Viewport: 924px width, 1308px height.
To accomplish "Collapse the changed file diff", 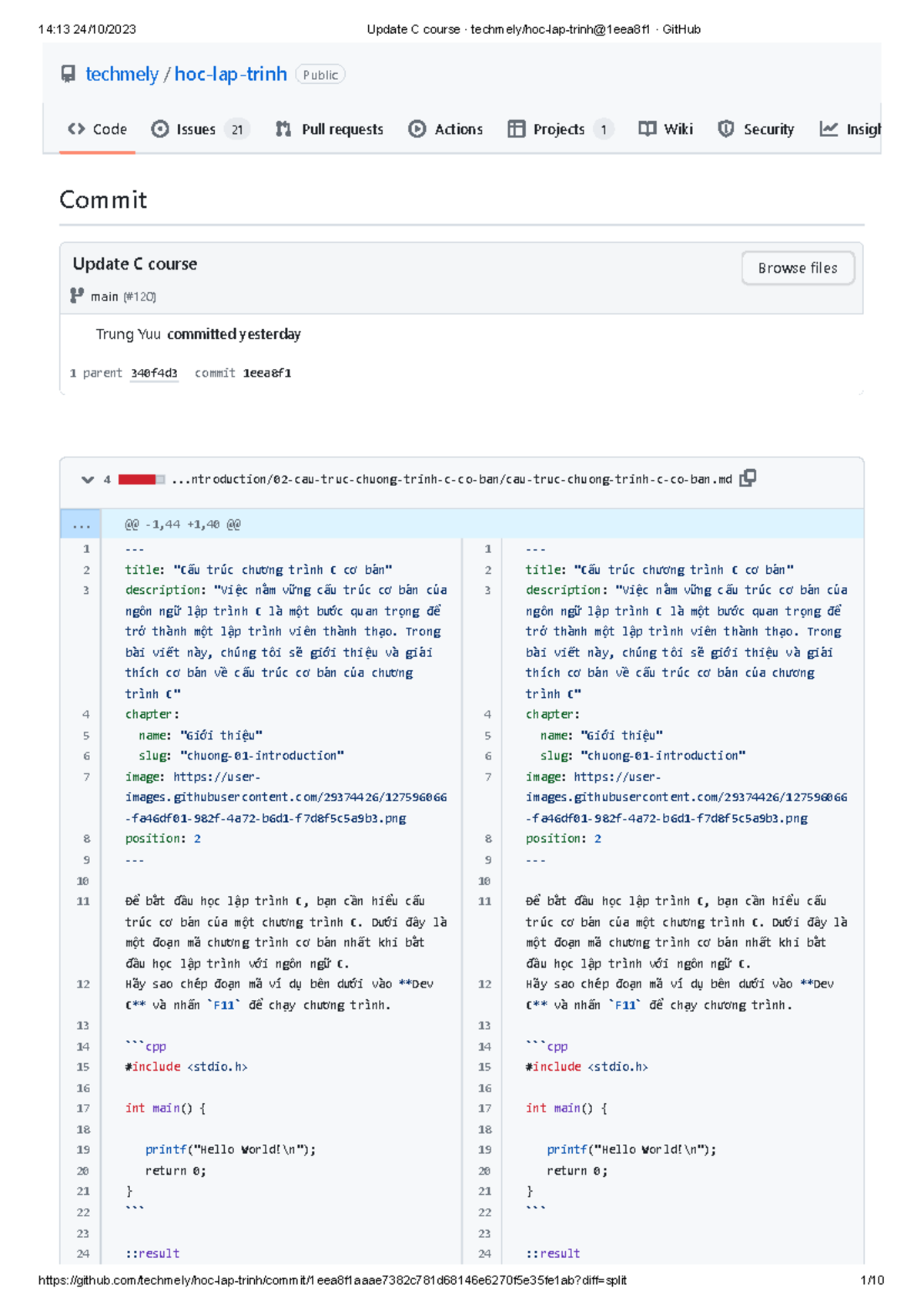I will coord(87,479).
